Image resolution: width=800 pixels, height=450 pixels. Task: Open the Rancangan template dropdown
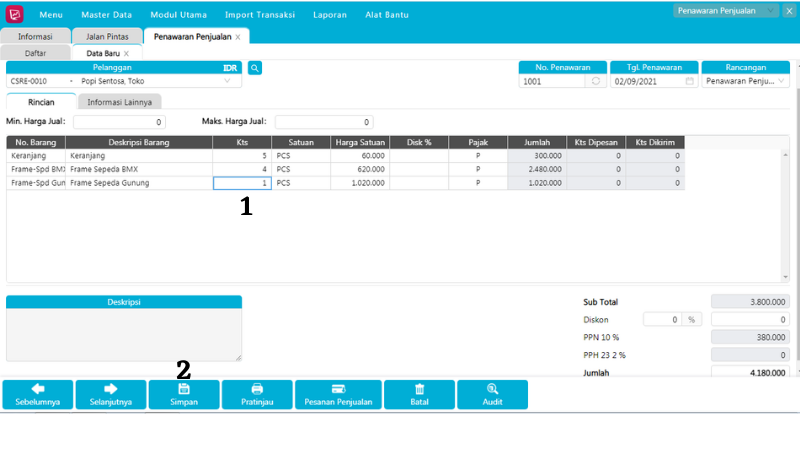tap(781, 82)
